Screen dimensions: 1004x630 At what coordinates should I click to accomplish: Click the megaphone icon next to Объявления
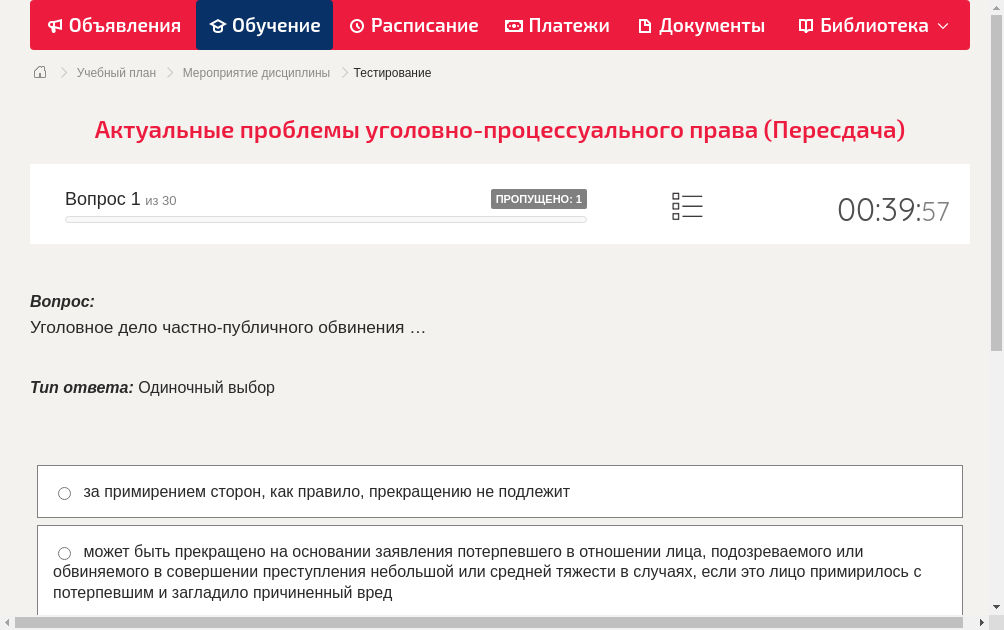tap(55, 25)
